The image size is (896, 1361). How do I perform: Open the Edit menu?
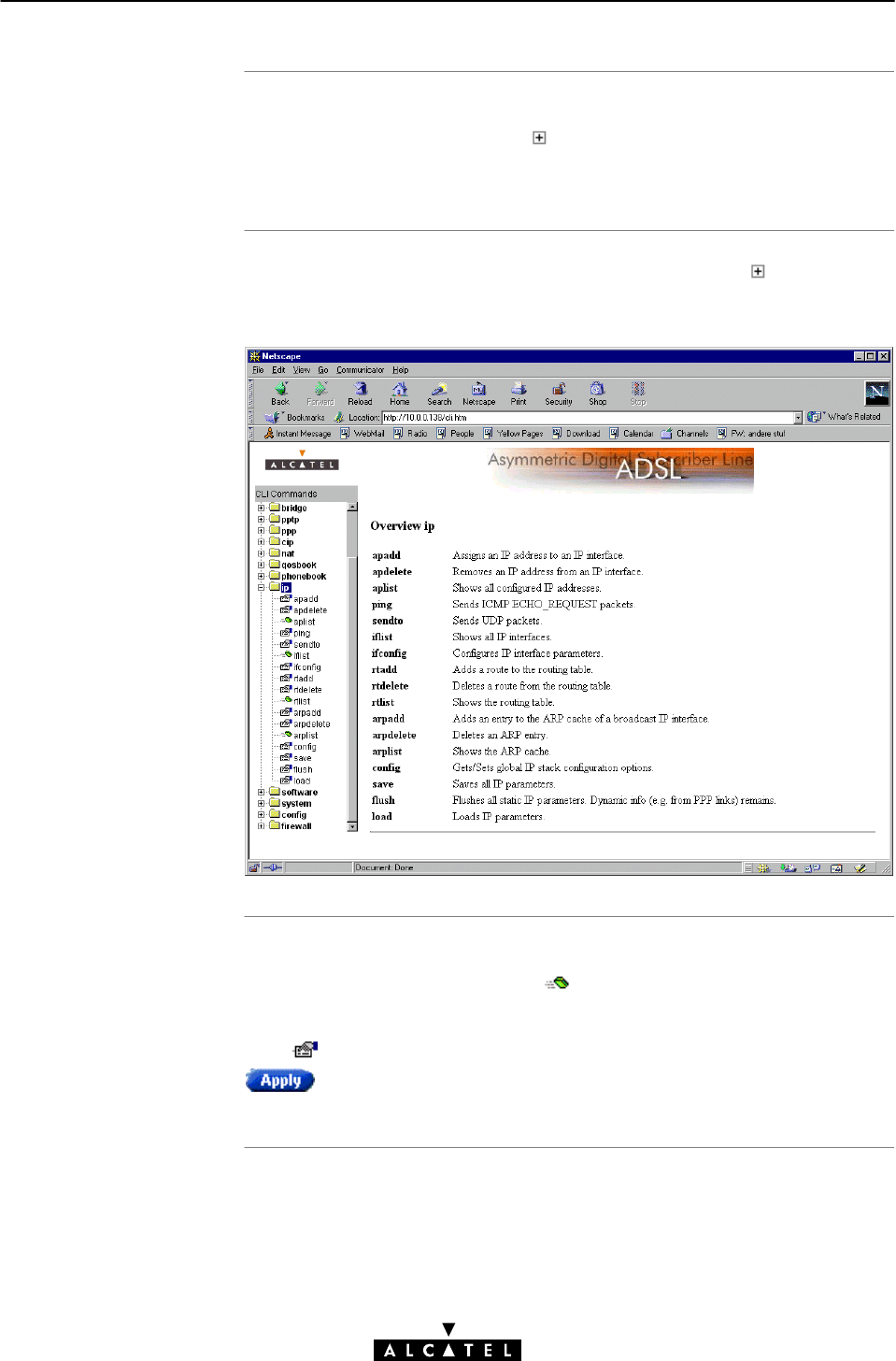[x=278, y=370]
